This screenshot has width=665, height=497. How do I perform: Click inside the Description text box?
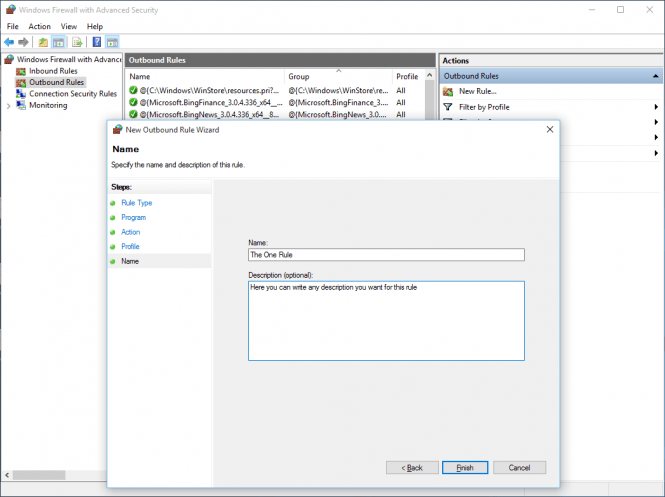(x=386, y=320)
